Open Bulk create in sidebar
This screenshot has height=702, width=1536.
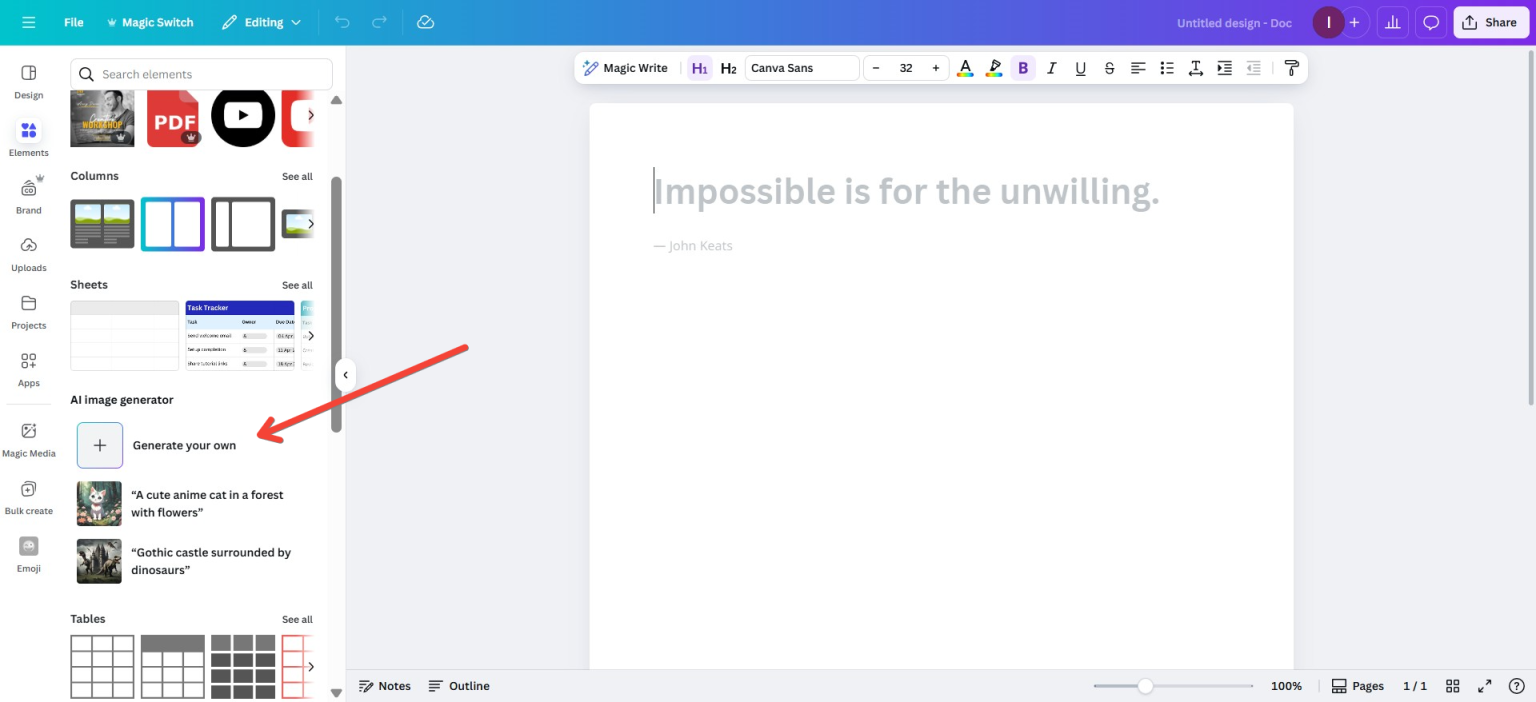(29, 497)
